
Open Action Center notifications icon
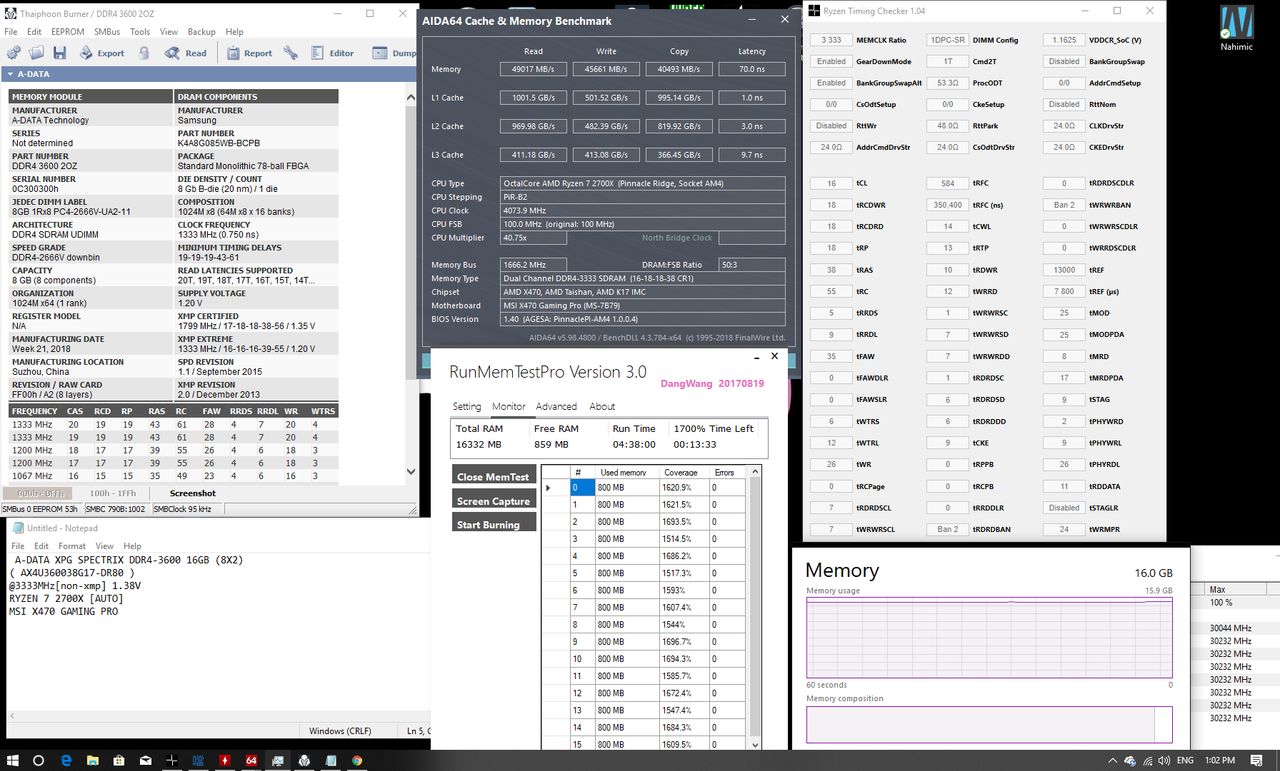(1256, 761)
